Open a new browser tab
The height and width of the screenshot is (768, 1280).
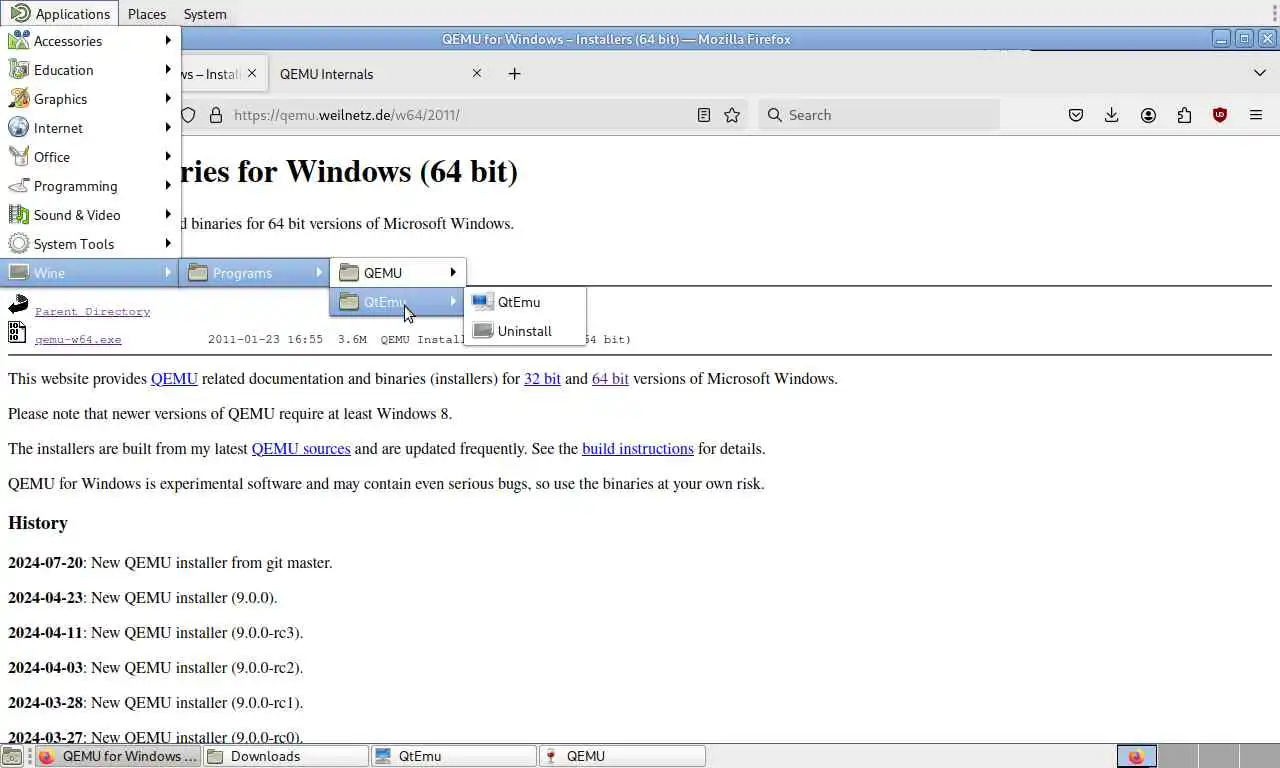click(x=514, y=73)
